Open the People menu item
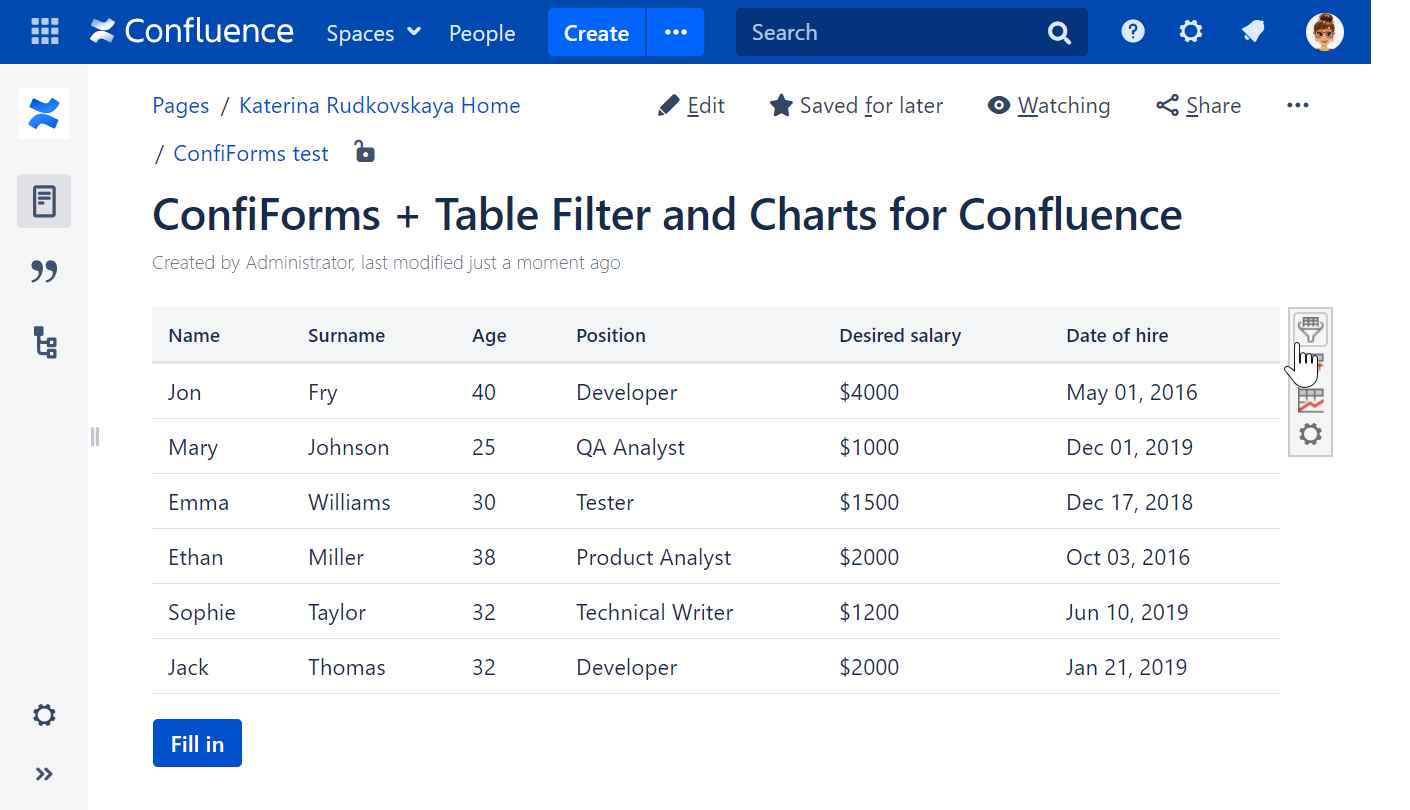Viewport: 1410px width, 810px height. (482, 33)
